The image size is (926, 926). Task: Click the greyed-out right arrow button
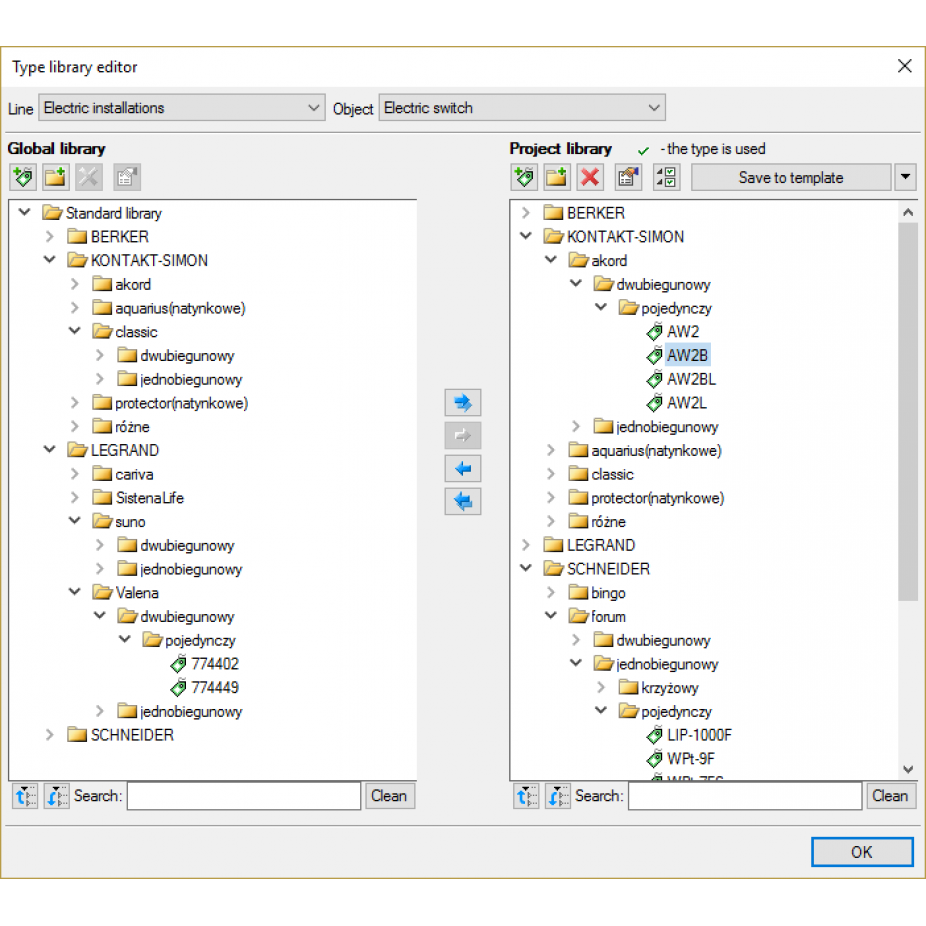462,436
